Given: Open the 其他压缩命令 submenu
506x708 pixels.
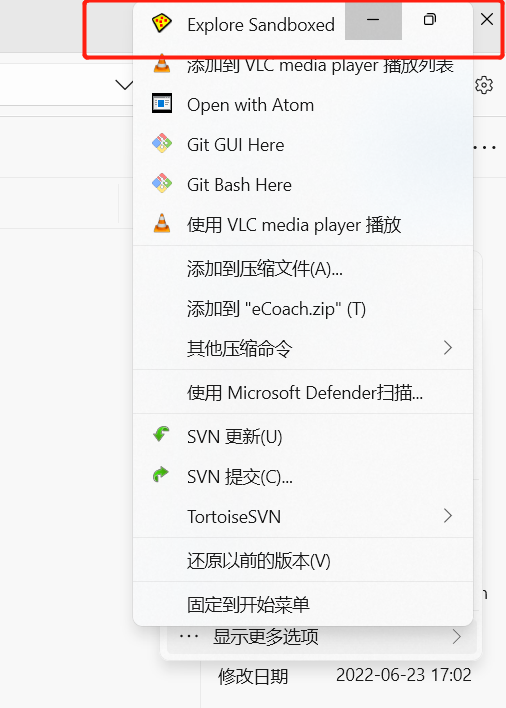Looking at the screenshot, I should (x=303, y=348).
